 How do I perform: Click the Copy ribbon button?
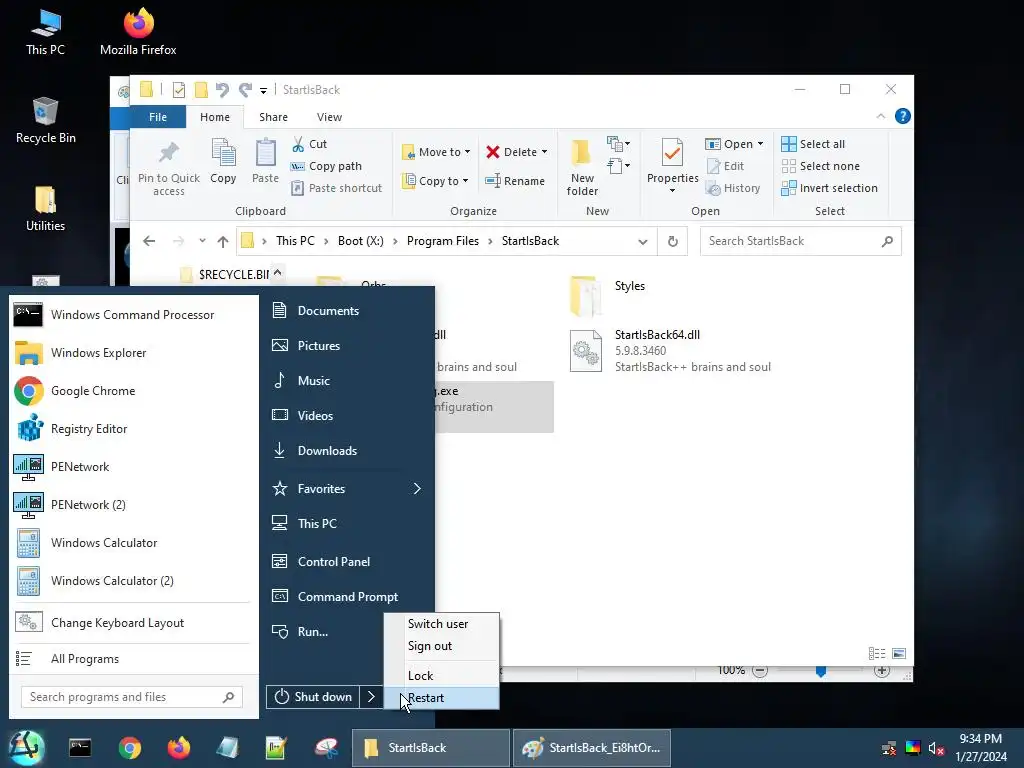[x=223, y=162]
